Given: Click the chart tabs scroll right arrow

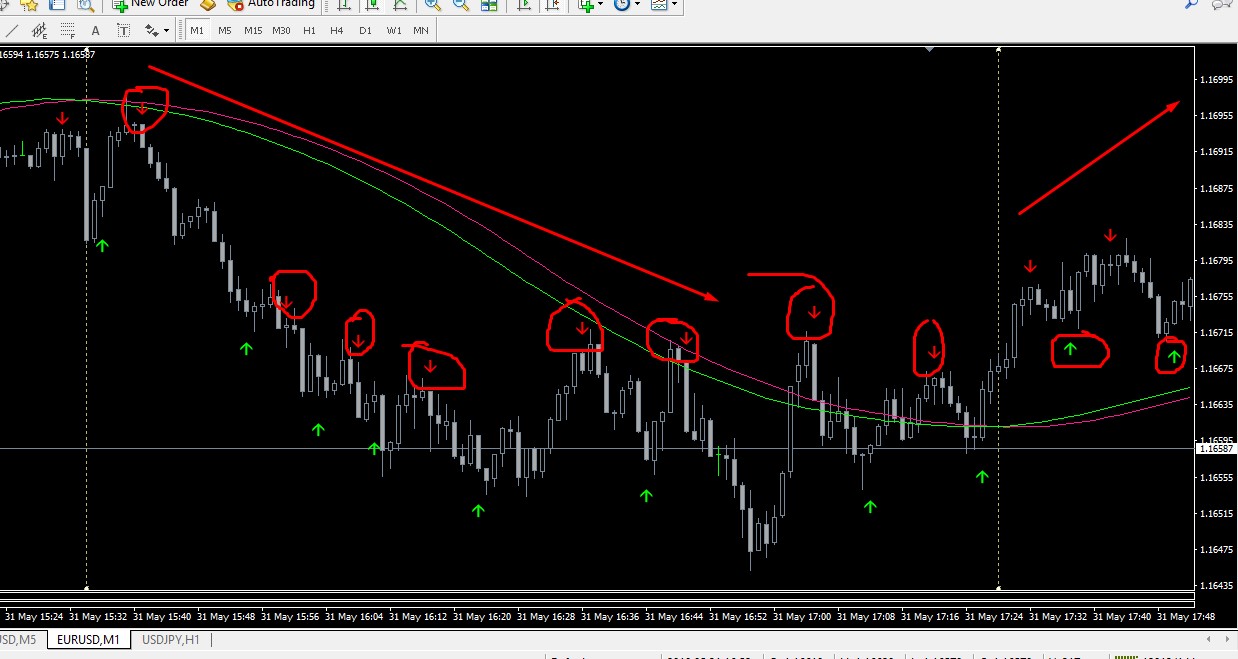Looking at the screenshot, I should pyautogui.click(x=1228, y=639).
